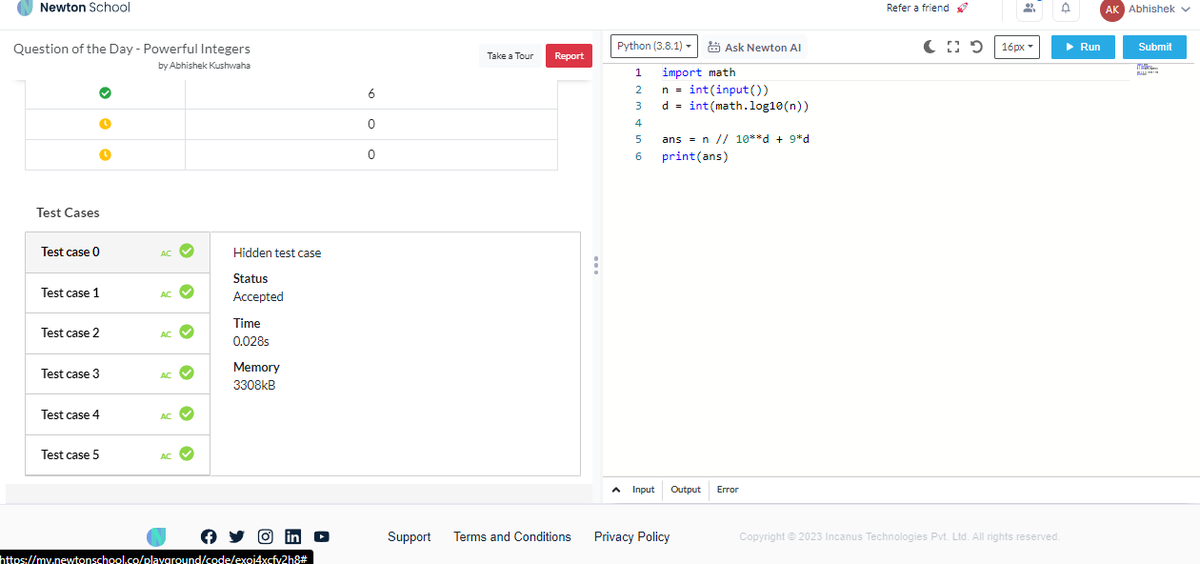
Task: Click the score cell showing 6
Action: tap(370, 94)
